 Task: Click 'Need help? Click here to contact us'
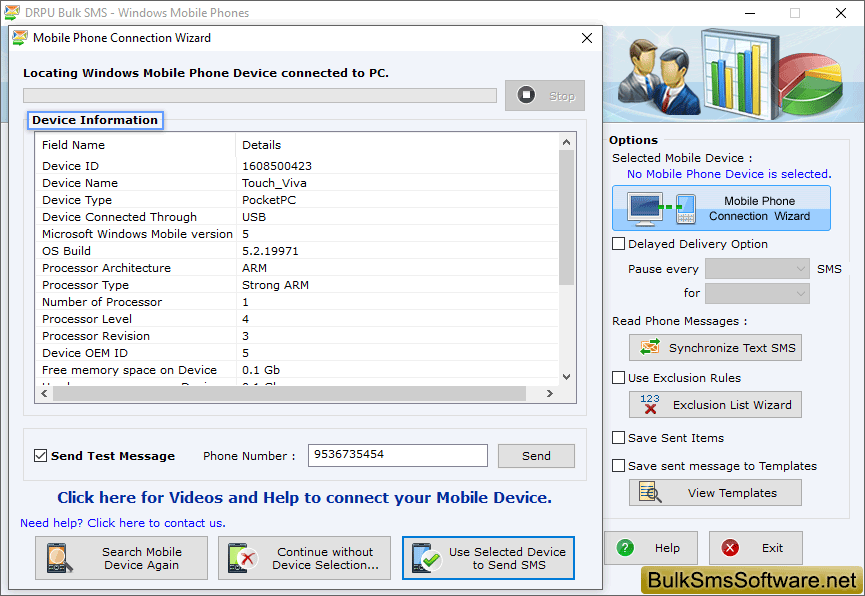[122, 523]
